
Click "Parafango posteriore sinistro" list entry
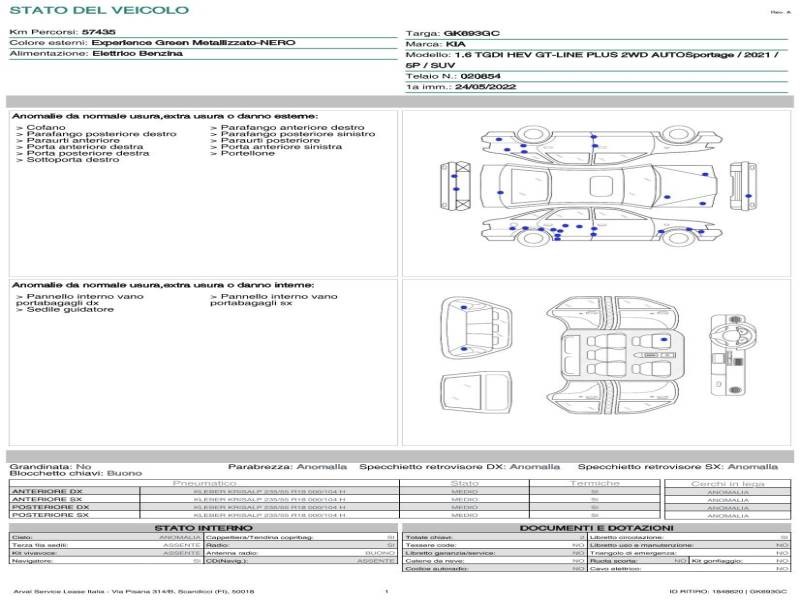[298, 134]
